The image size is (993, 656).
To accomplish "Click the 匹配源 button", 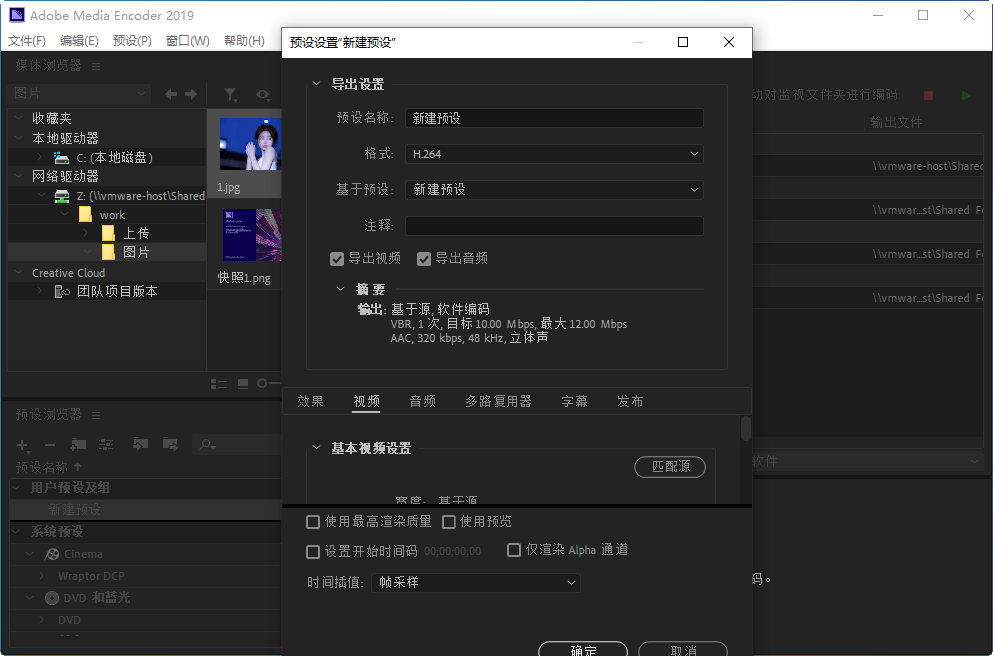I will (669, 467).
